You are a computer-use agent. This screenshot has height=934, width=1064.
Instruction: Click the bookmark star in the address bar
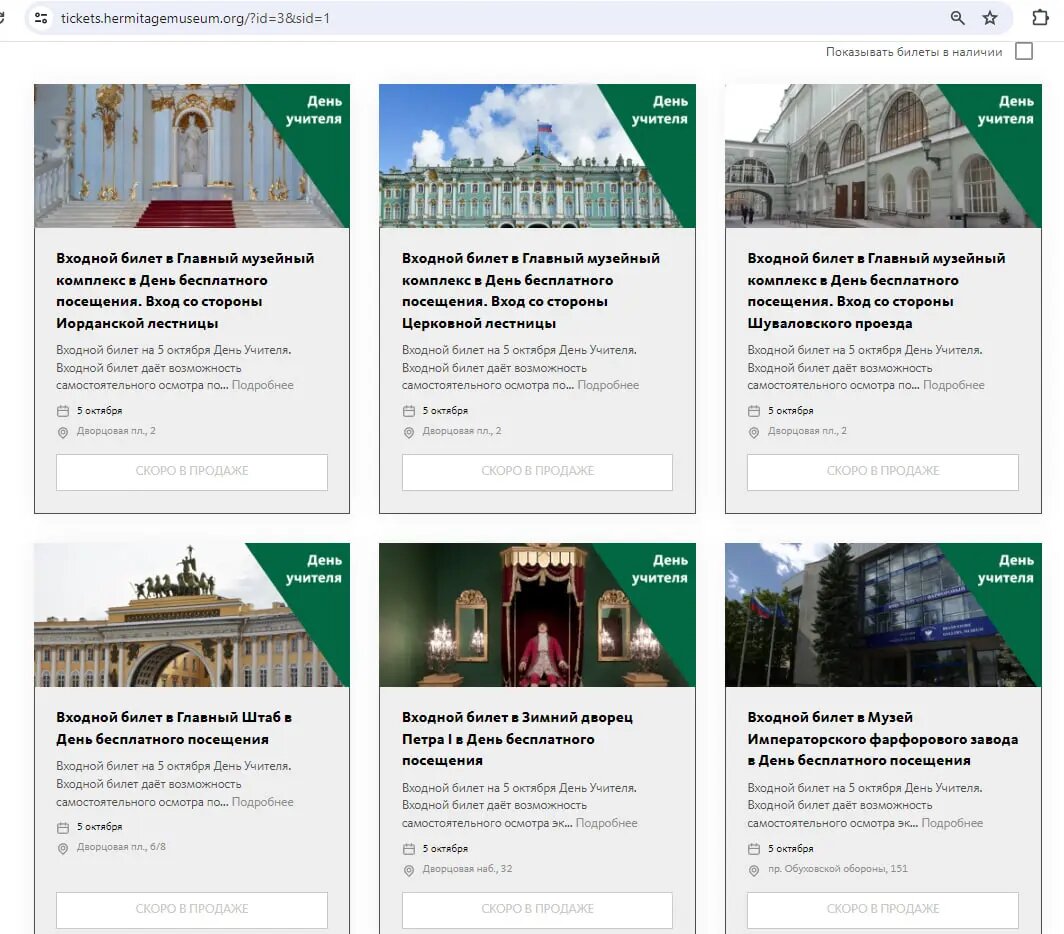coord(989,18)
